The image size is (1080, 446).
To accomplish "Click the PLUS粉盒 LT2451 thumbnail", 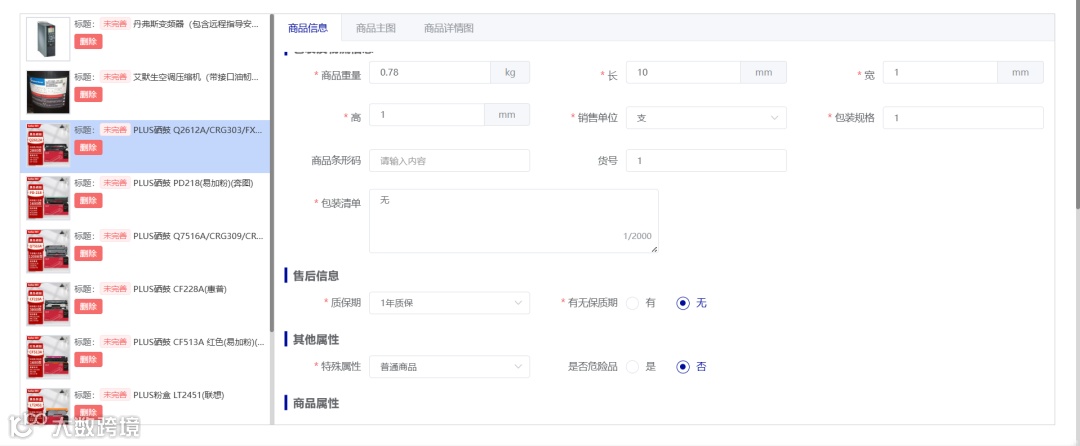I will [48, 405].
